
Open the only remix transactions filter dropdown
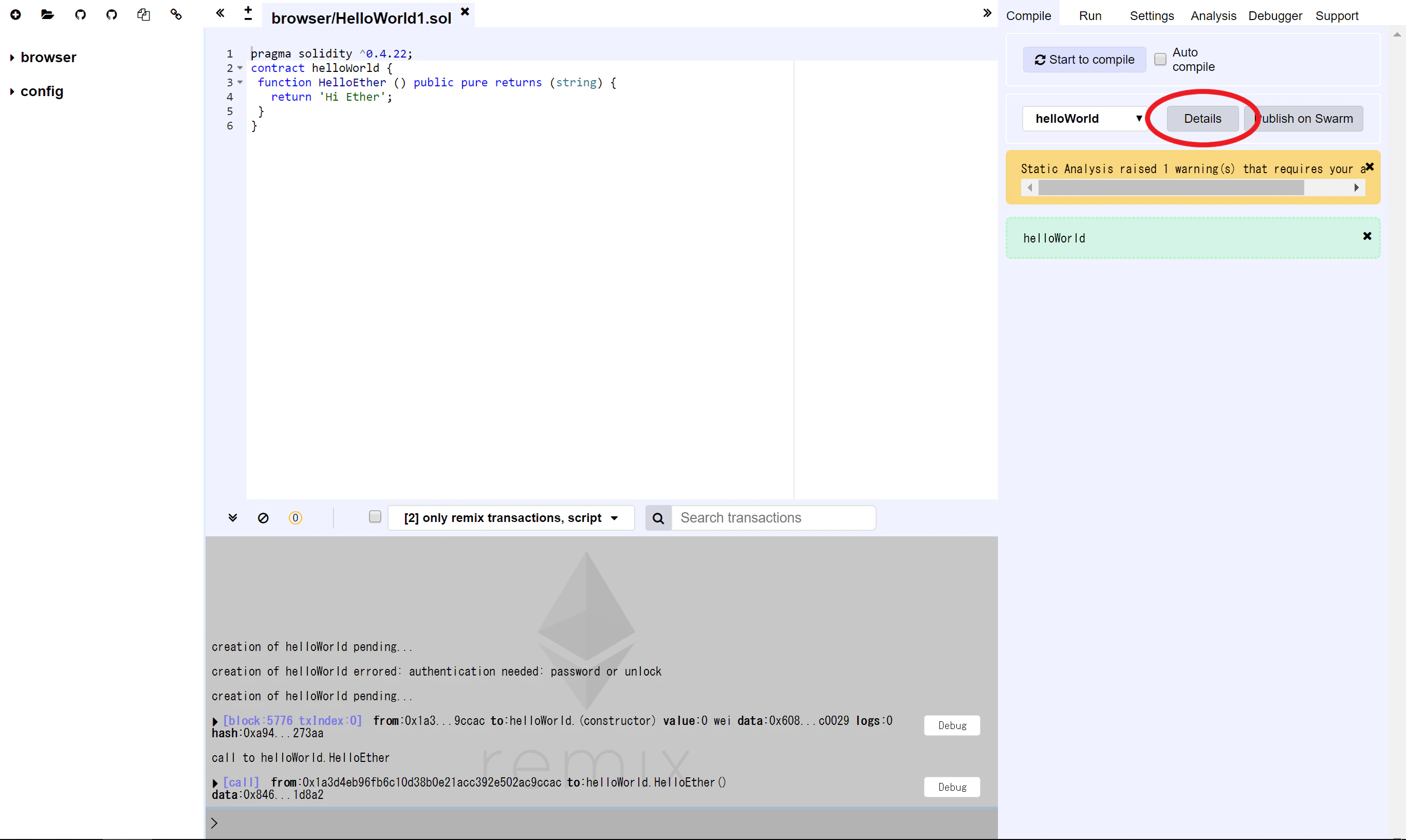click(x=511, y=518)
